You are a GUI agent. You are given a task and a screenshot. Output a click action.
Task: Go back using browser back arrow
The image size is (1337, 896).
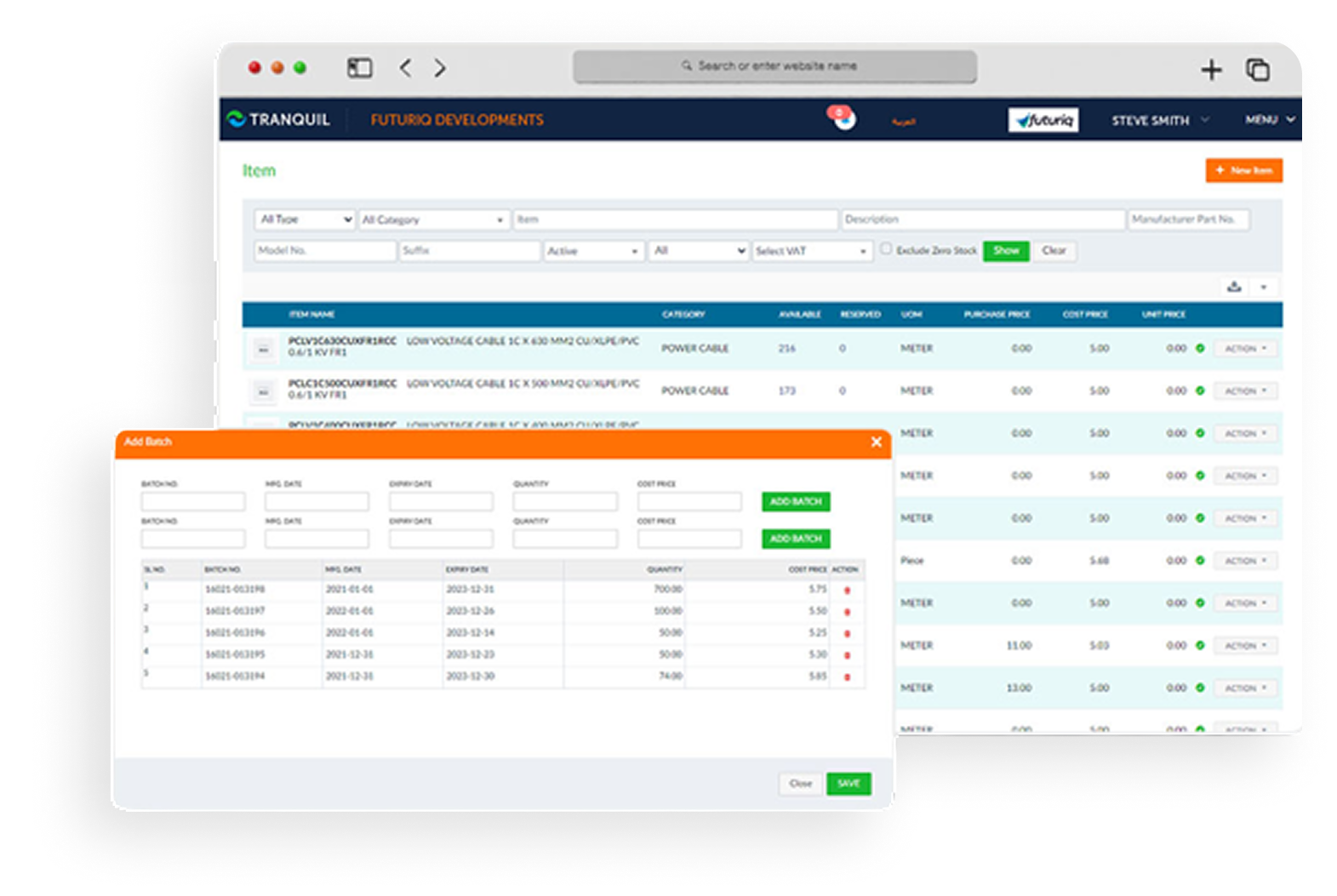coord(405,68)
